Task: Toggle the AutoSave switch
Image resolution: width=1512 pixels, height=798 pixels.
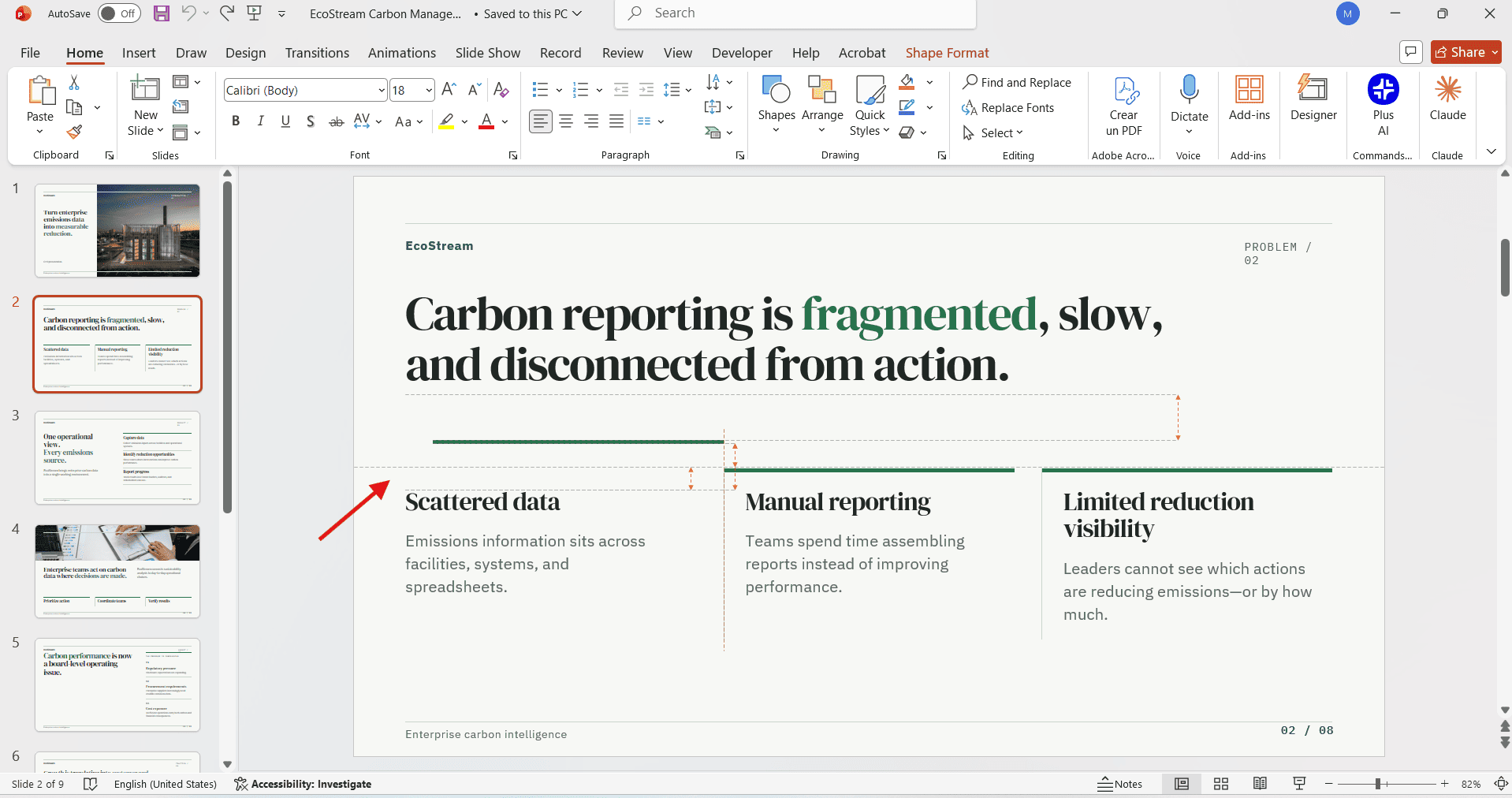Action: (x=119, y=13)
